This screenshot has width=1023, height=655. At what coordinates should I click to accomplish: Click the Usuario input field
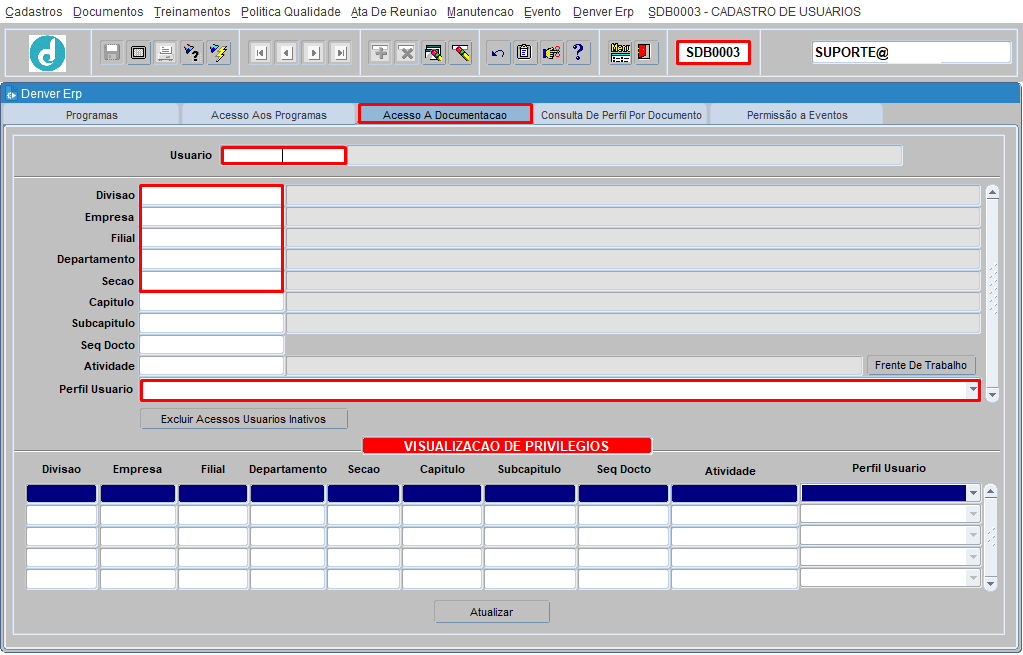click(x=283, y=155)
